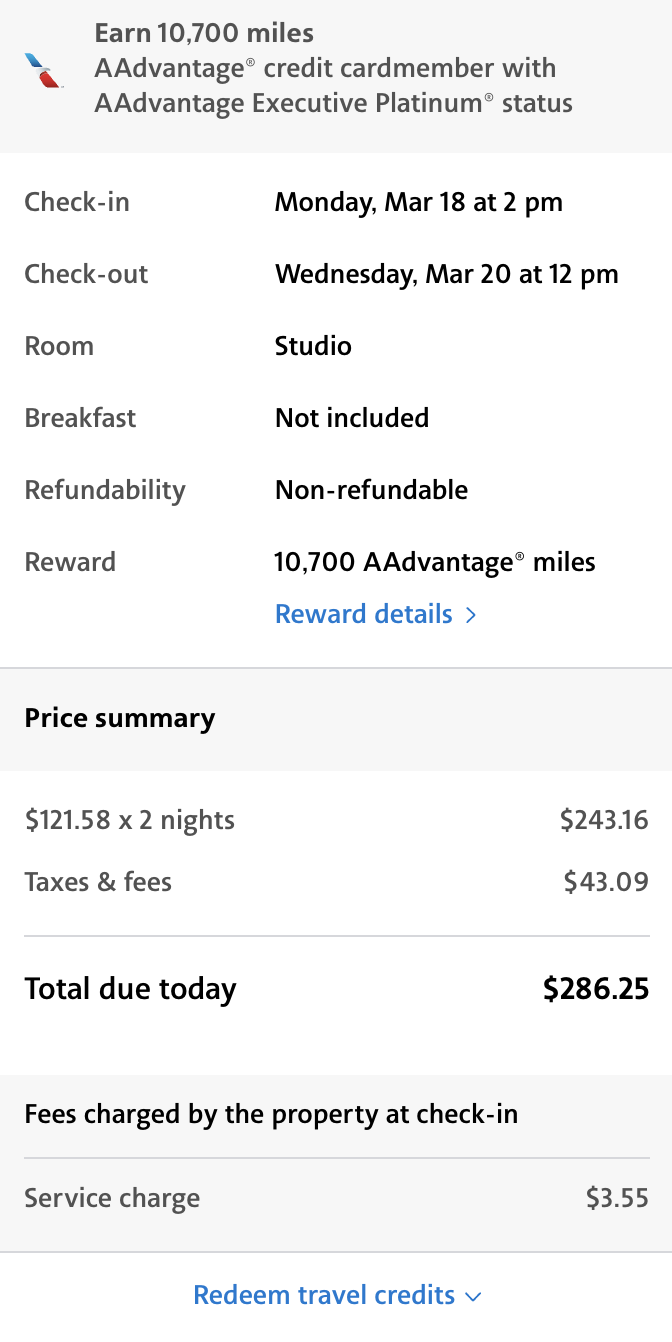
Task: Click the chevron arrow beside Reward details
Action: [471, 615]
